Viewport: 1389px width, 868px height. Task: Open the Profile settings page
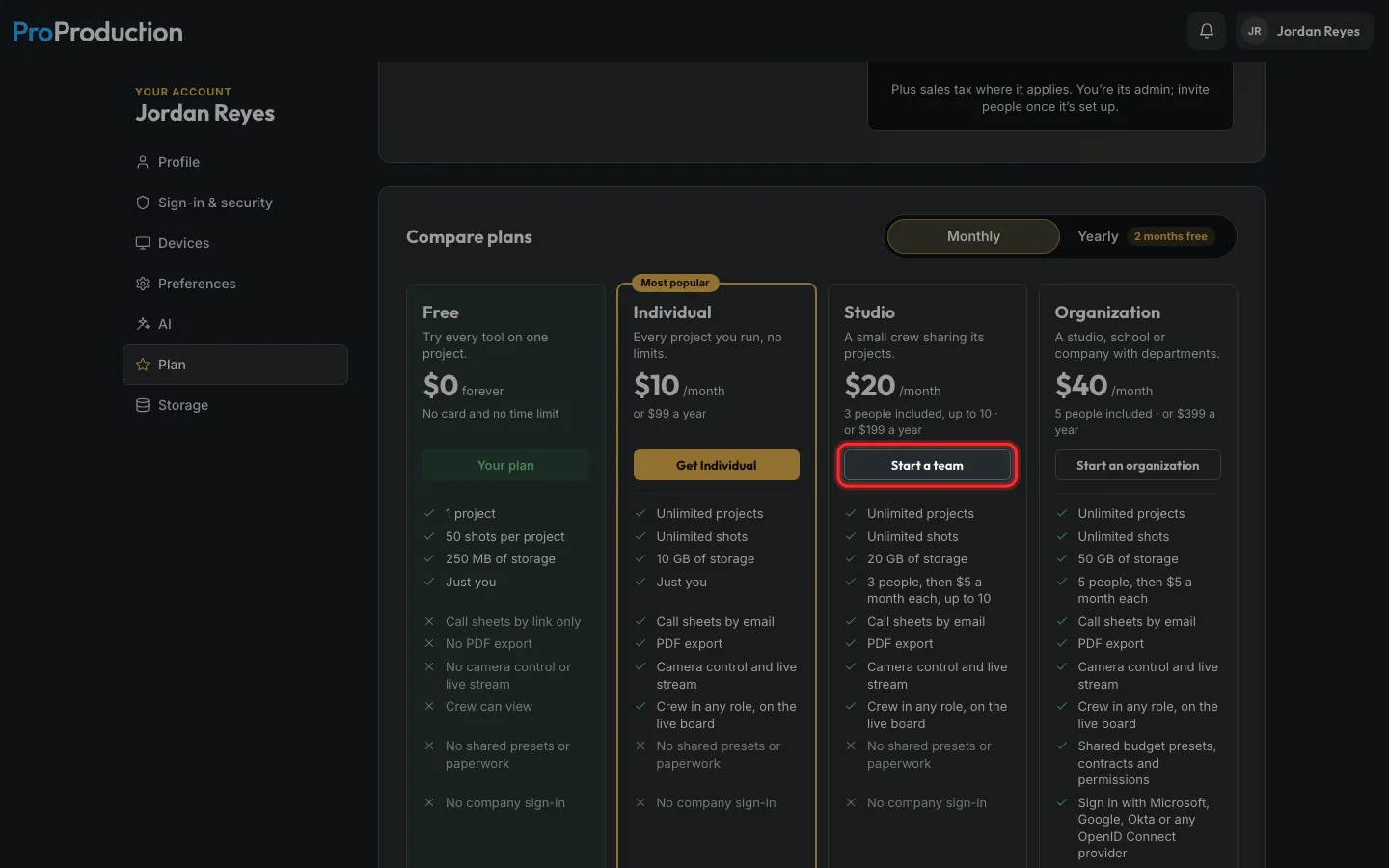pyautogui.click(x=235, y=162)
